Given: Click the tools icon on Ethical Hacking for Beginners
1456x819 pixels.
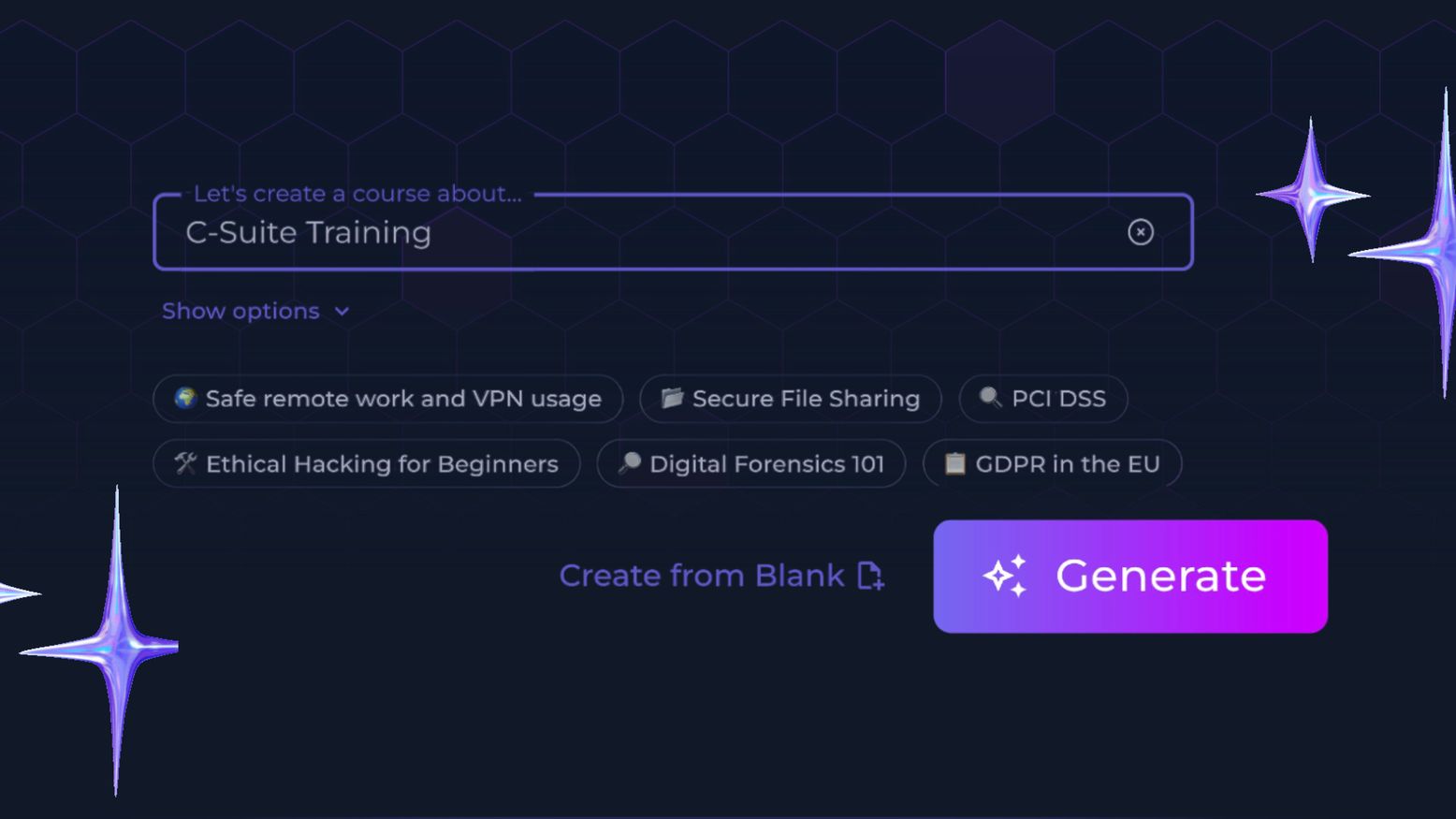Looking at the screenshot, I should point(185,463).
